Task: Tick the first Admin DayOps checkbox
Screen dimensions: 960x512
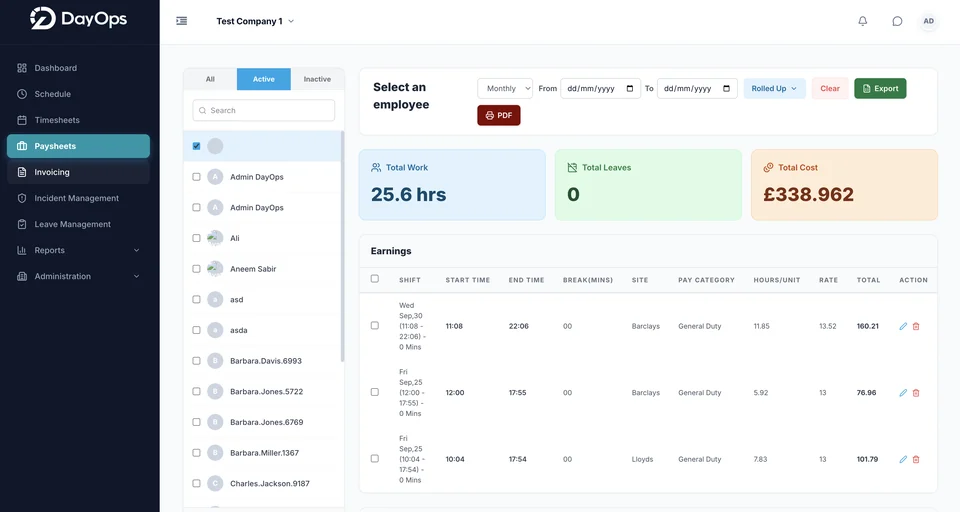Action: [196, 177]
